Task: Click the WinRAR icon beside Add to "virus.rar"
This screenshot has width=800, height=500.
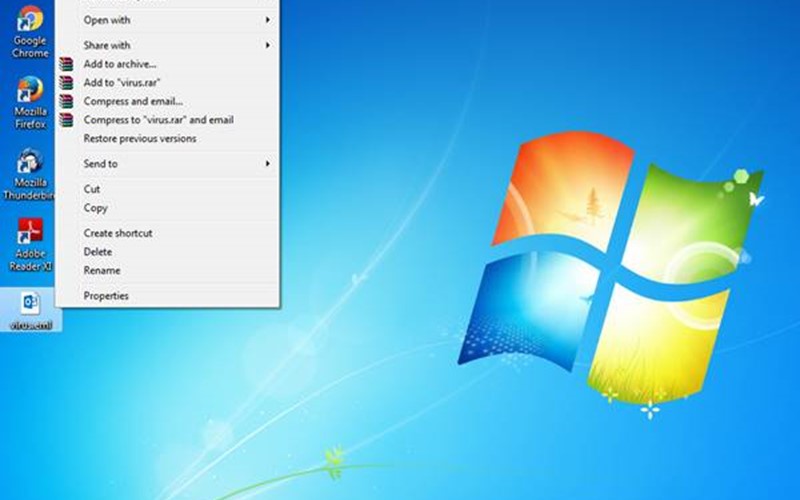Action: pyautogui.click(x=66, y=83)
